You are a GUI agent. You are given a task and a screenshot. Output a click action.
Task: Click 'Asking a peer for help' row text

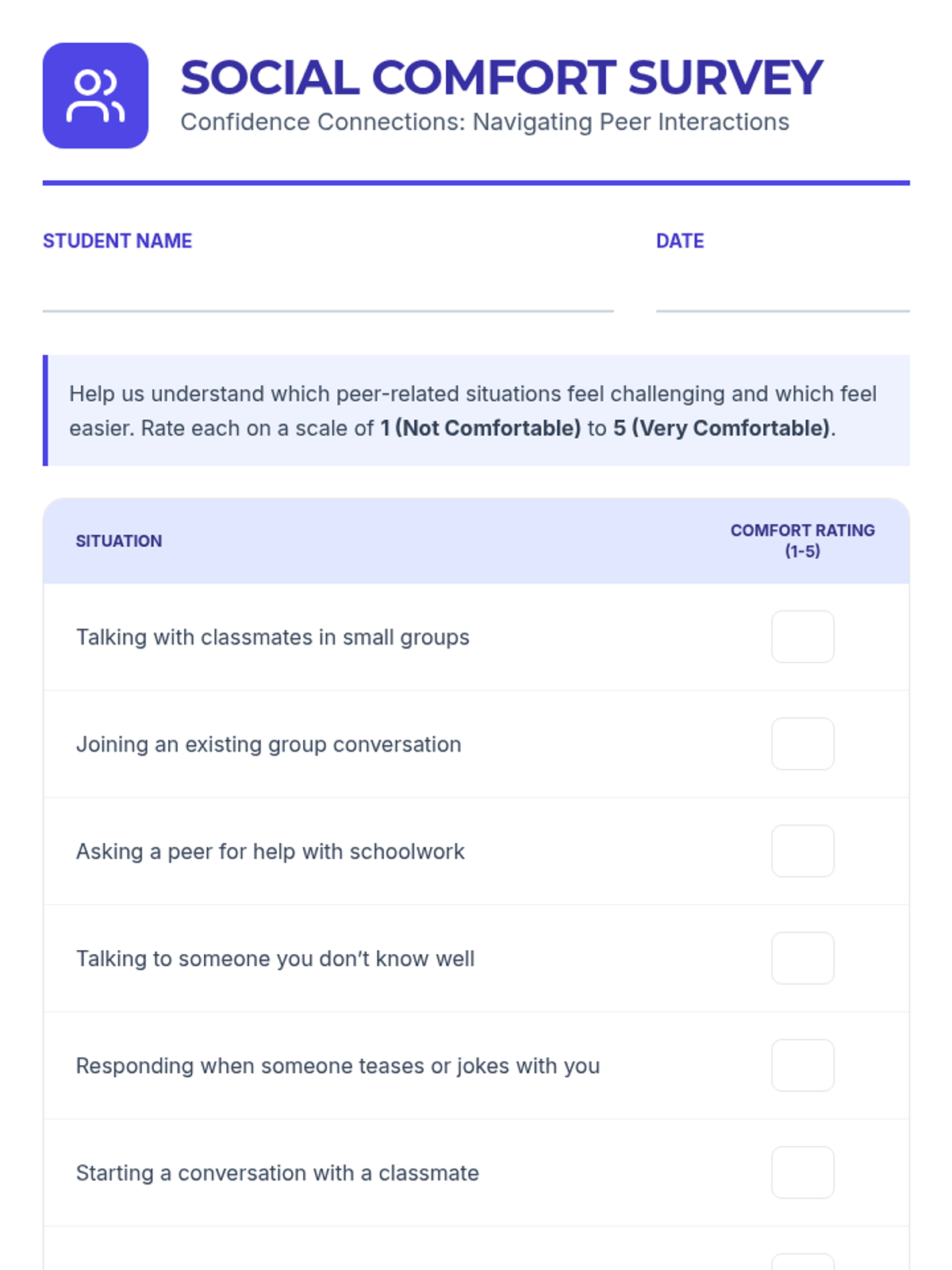[x=270, y=852]
